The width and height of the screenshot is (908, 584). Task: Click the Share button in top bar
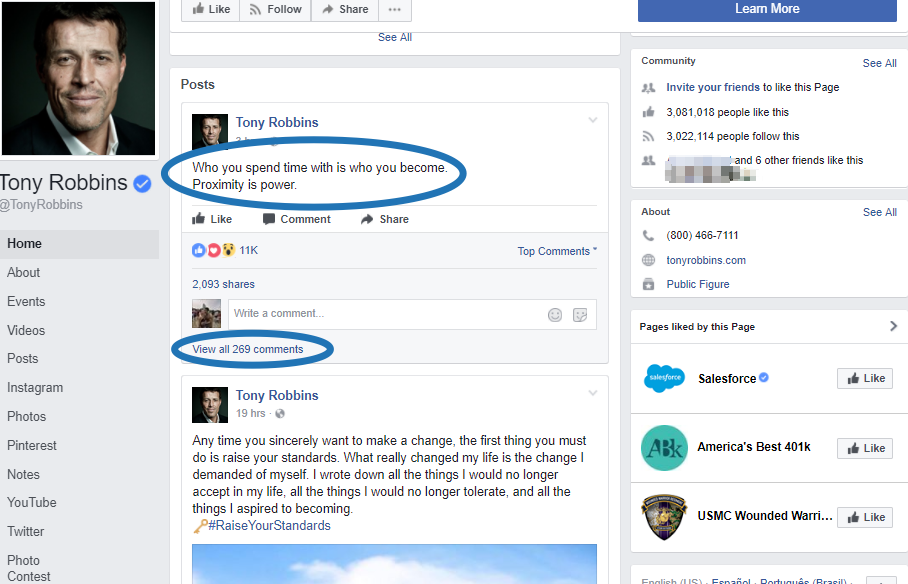pyautogui.click(x=345, y=9)
